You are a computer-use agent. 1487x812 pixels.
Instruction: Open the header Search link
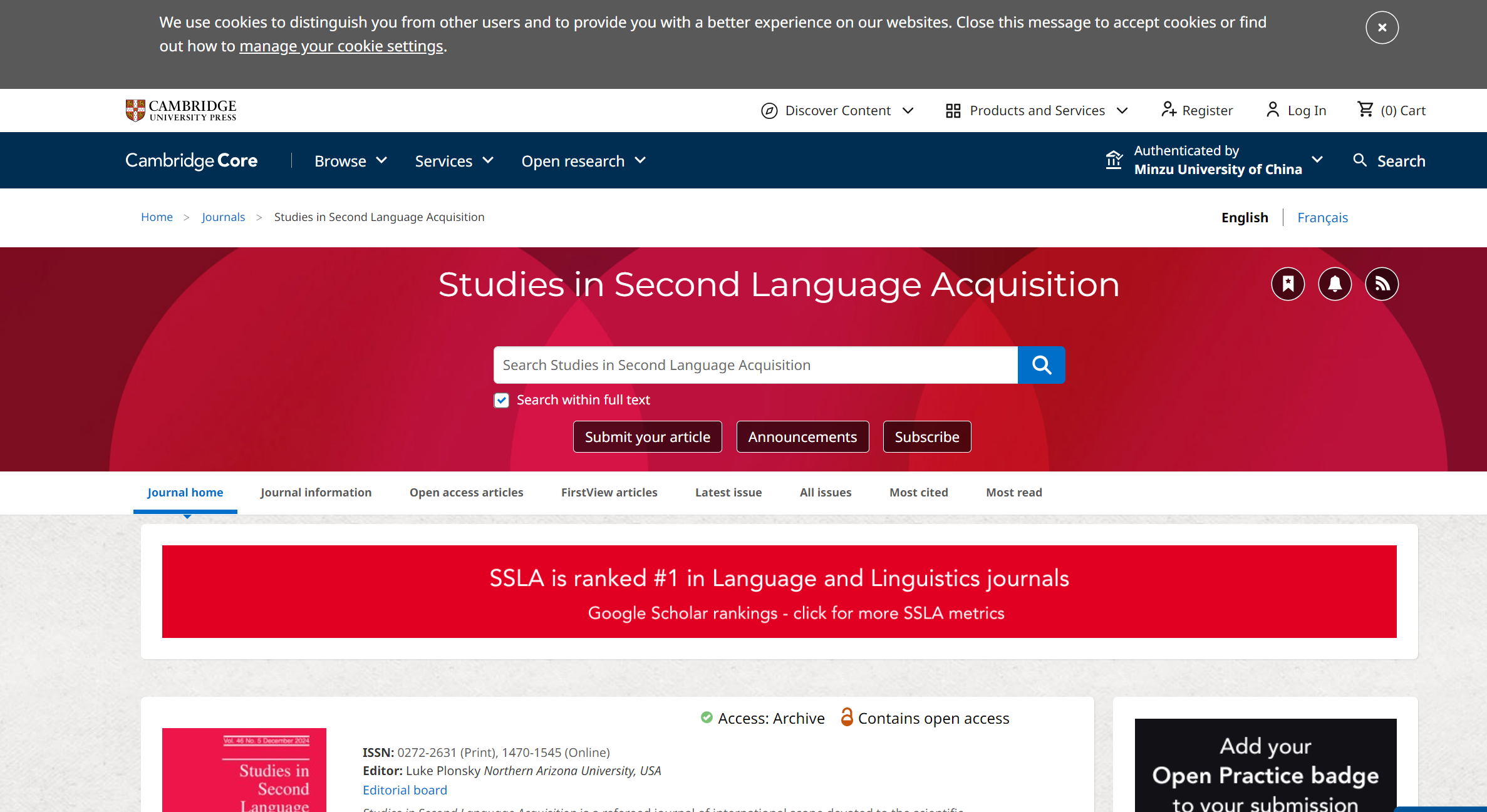1401,161
